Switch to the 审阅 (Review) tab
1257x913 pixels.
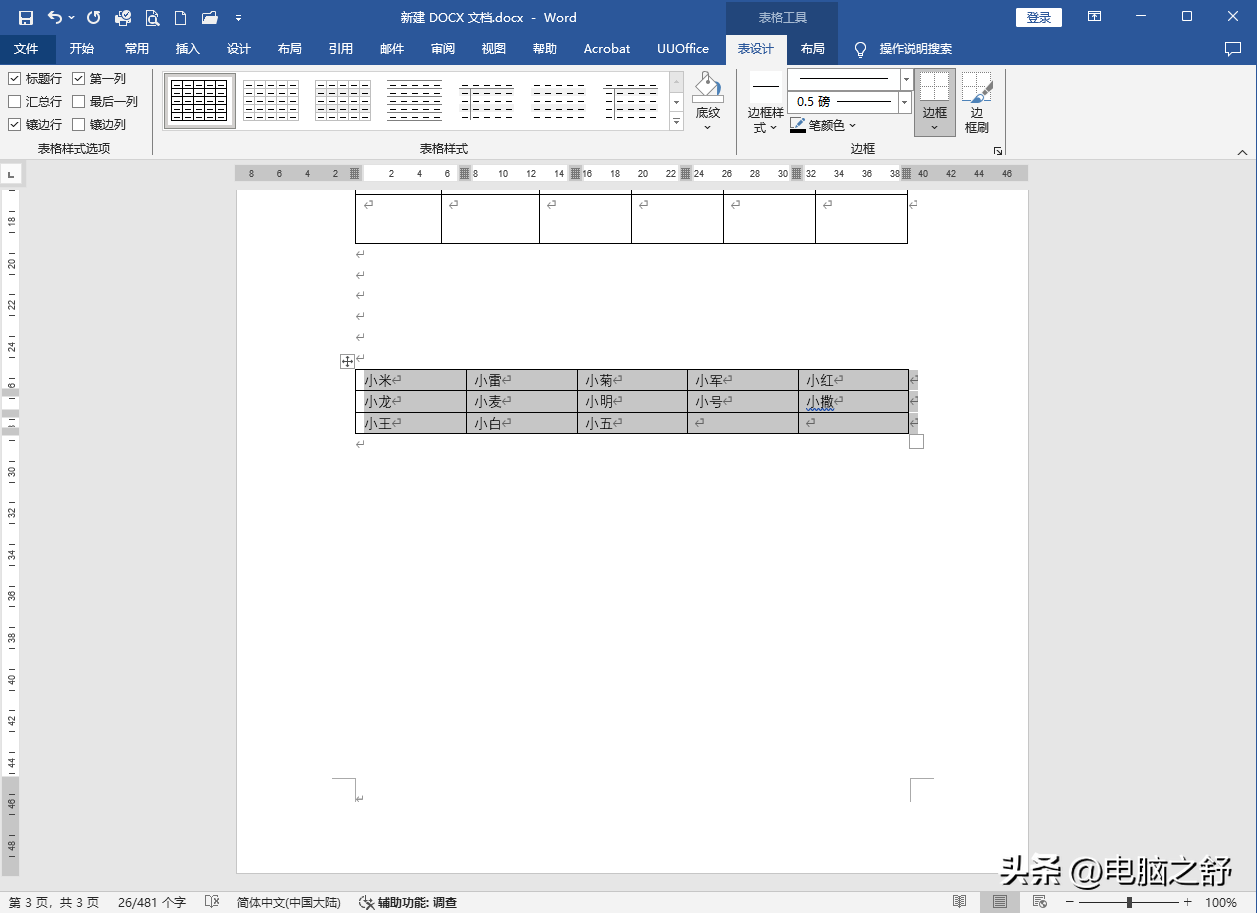pyautogui.click(x=443, y=49)
